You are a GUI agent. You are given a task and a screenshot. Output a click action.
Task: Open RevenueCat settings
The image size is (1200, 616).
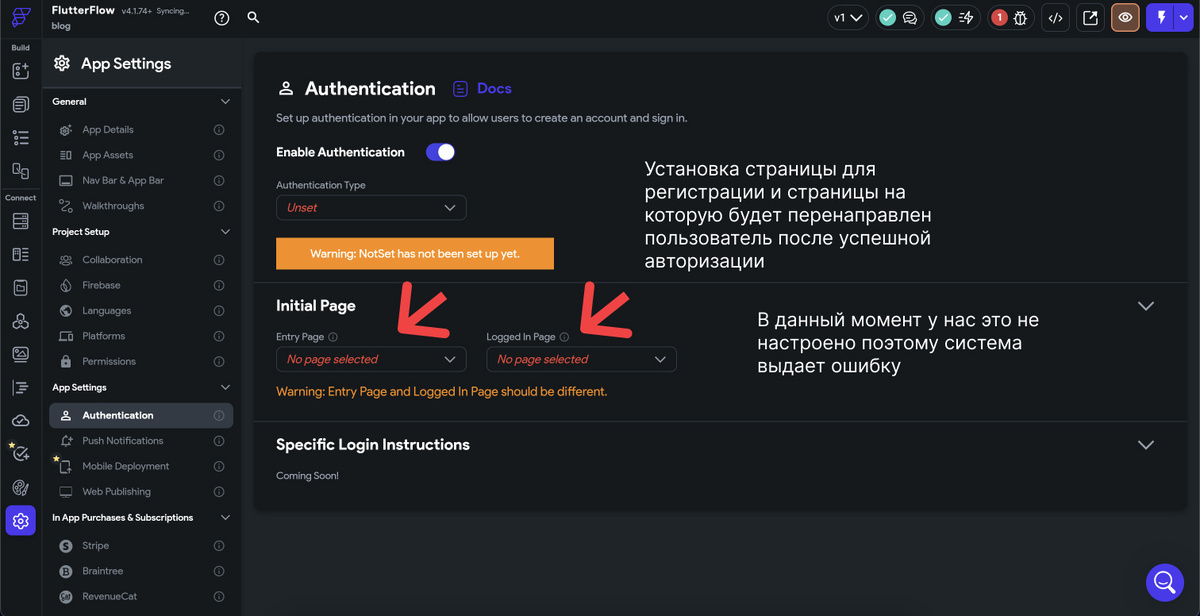[141, 597]
